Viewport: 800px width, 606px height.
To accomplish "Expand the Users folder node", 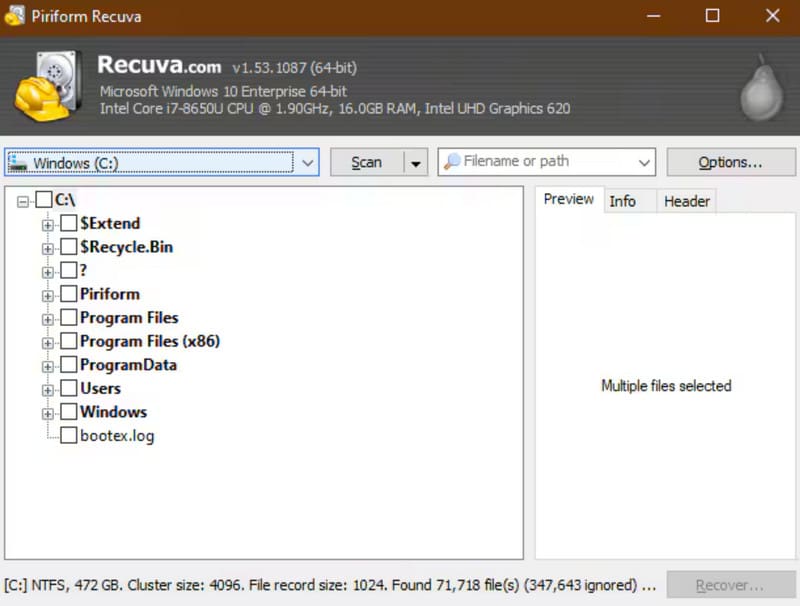I will point(47,390).
